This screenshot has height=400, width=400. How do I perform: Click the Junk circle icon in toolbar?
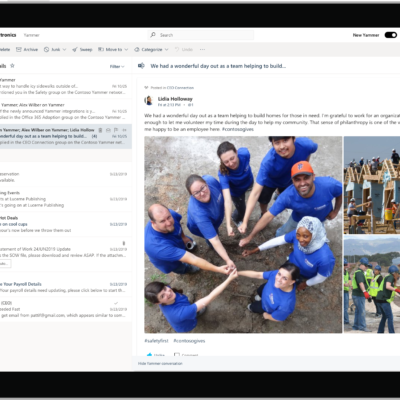tap(46, 49)
